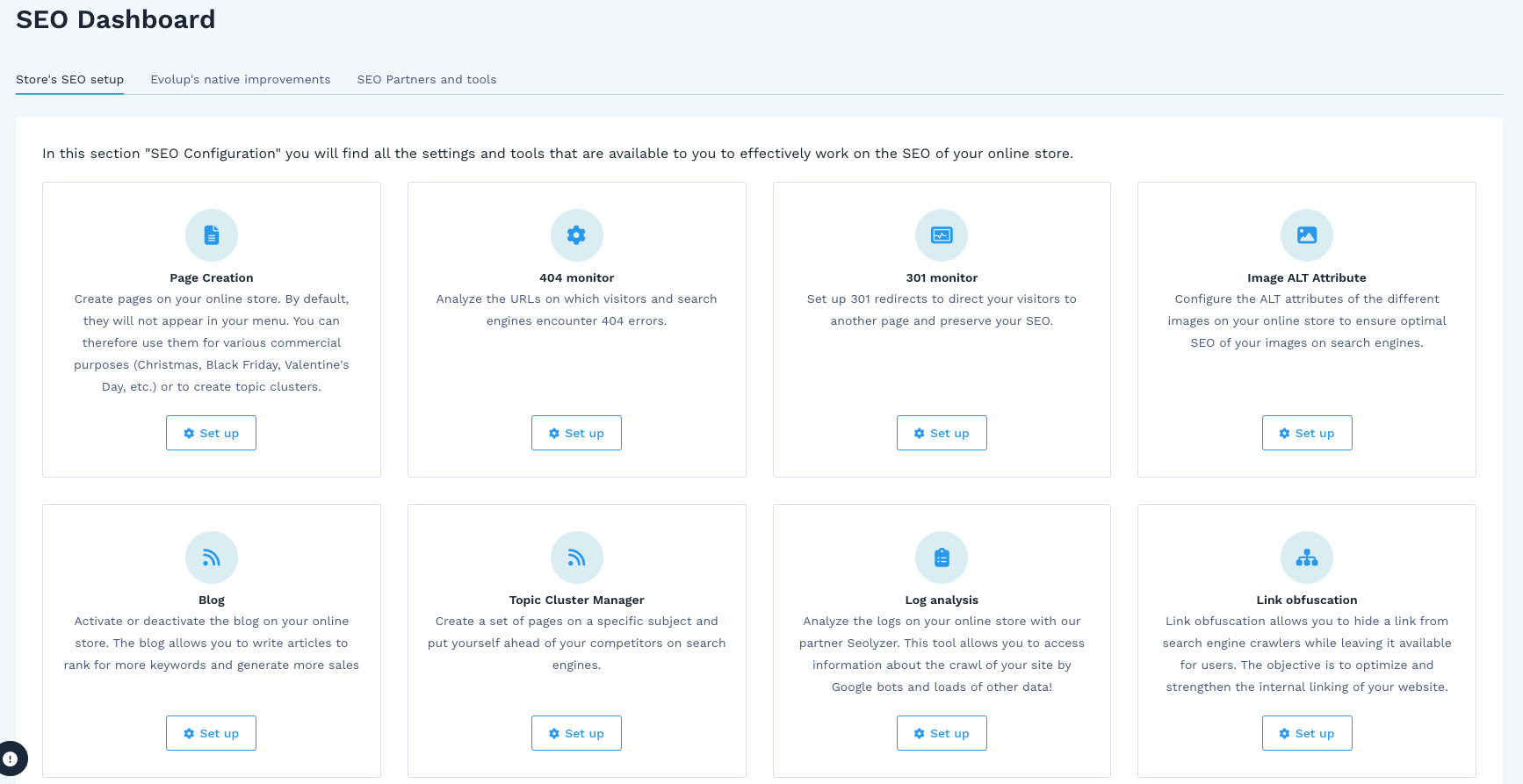Click Set up under Blog card
The height and width of the screenshot is (784, 1523).
(x=211, y=733)
